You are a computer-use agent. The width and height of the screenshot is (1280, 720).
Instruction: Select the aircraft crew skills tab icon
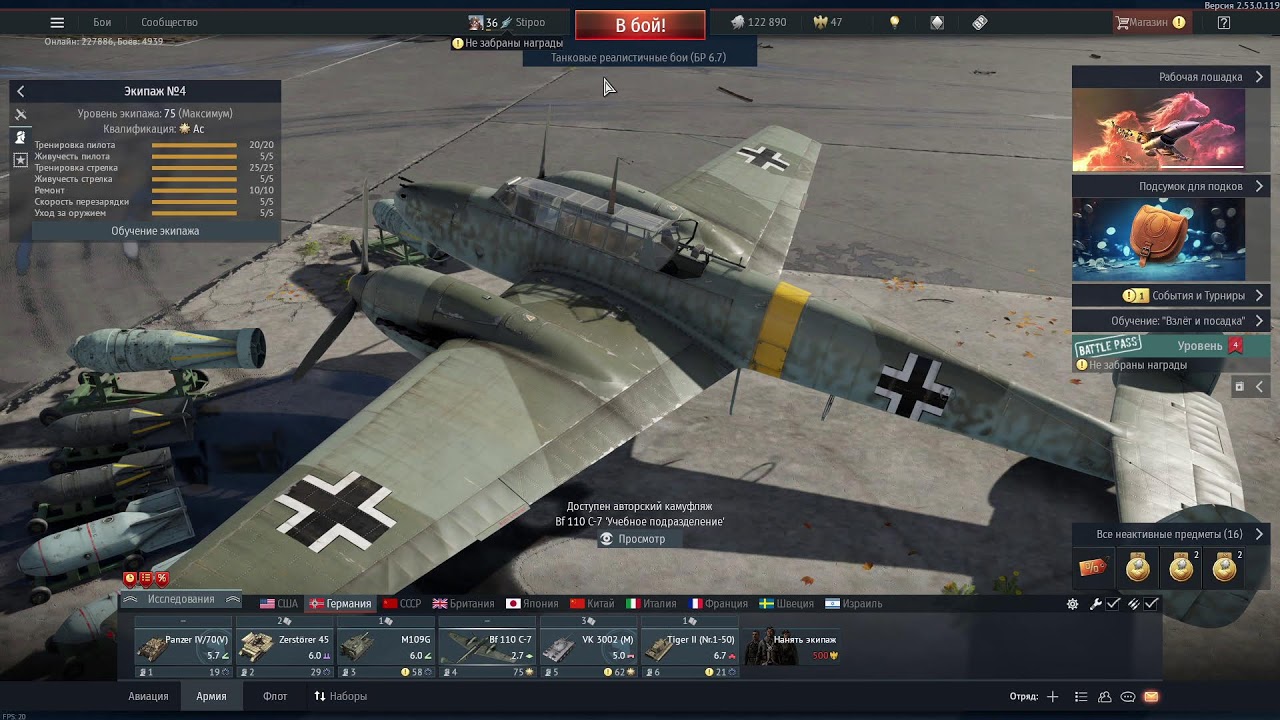[x=20, y=114]
